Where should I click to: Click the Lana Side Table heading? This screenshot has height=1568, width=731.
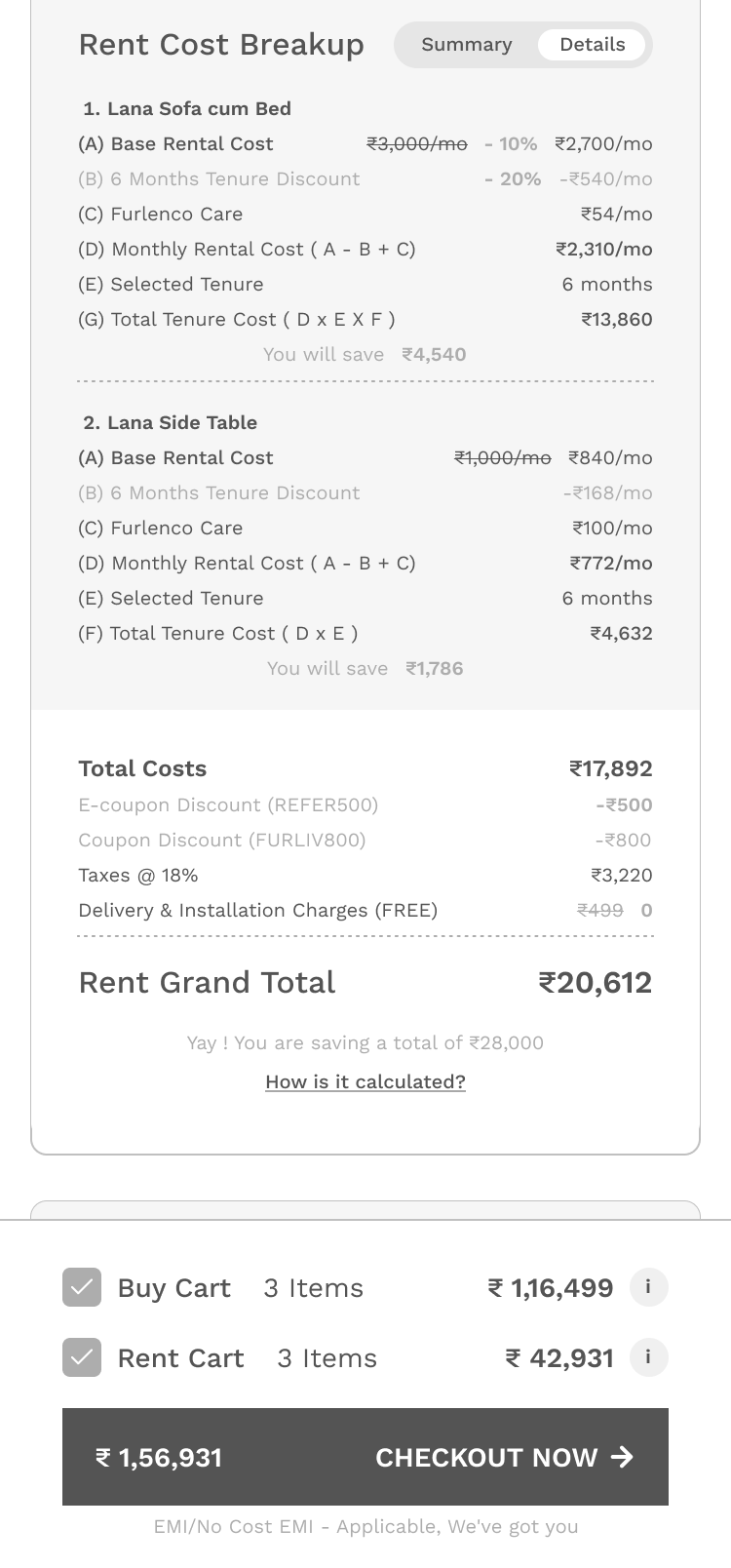click(171, 422)
